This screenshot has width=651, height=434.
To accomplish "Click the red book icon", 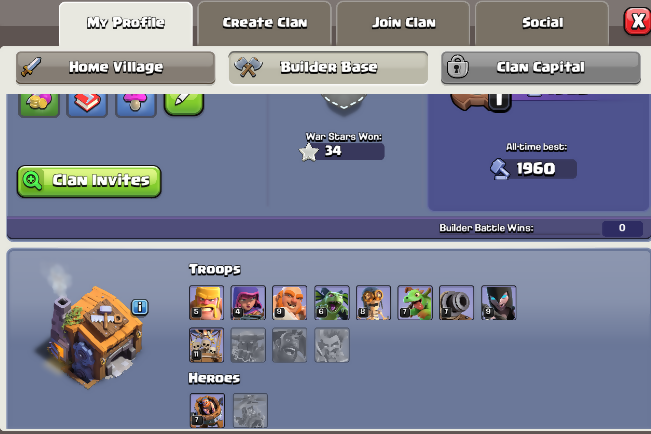I will [x=87, y=104].
